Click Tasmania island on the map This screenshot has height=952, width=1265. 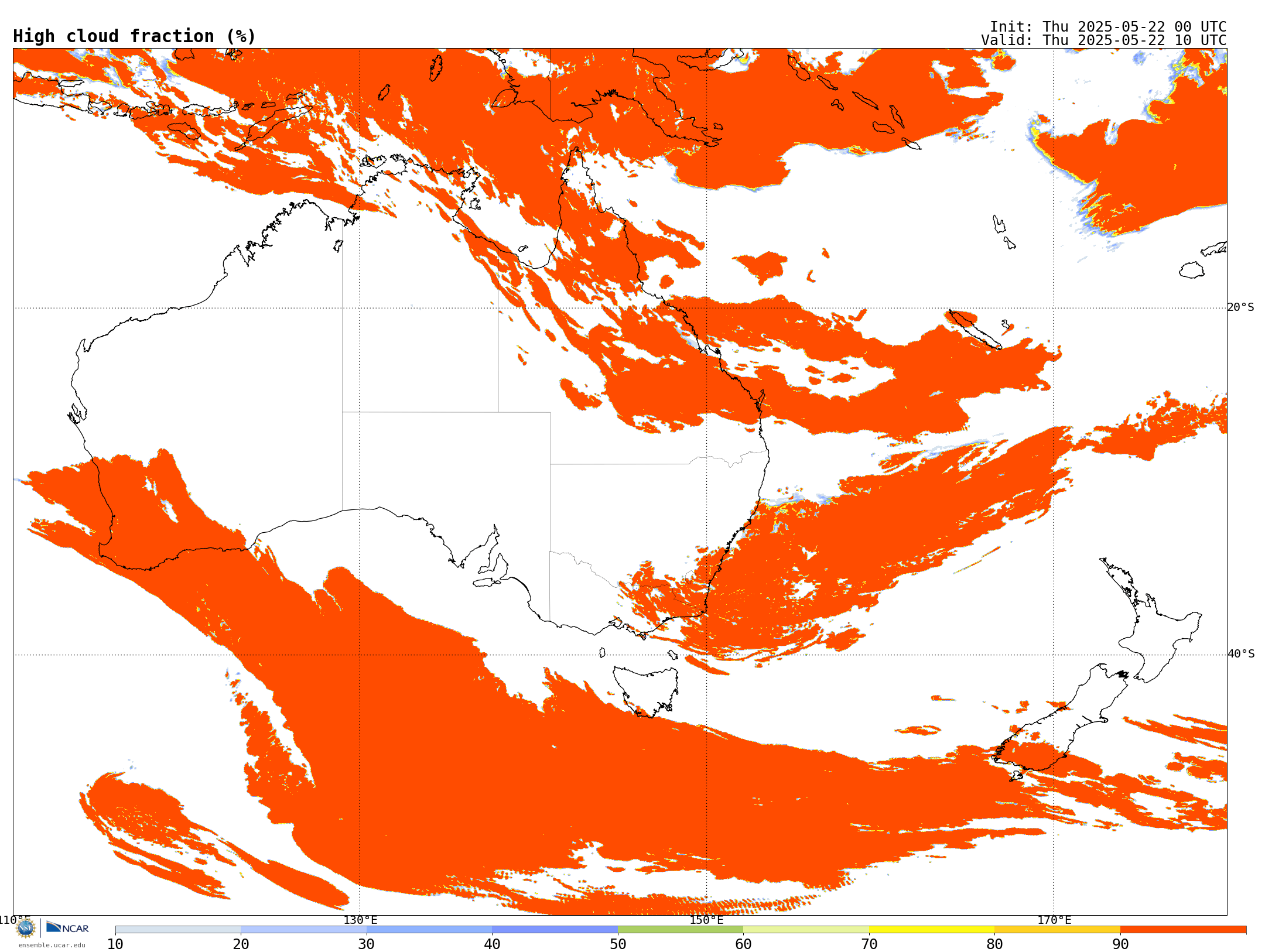646,691
